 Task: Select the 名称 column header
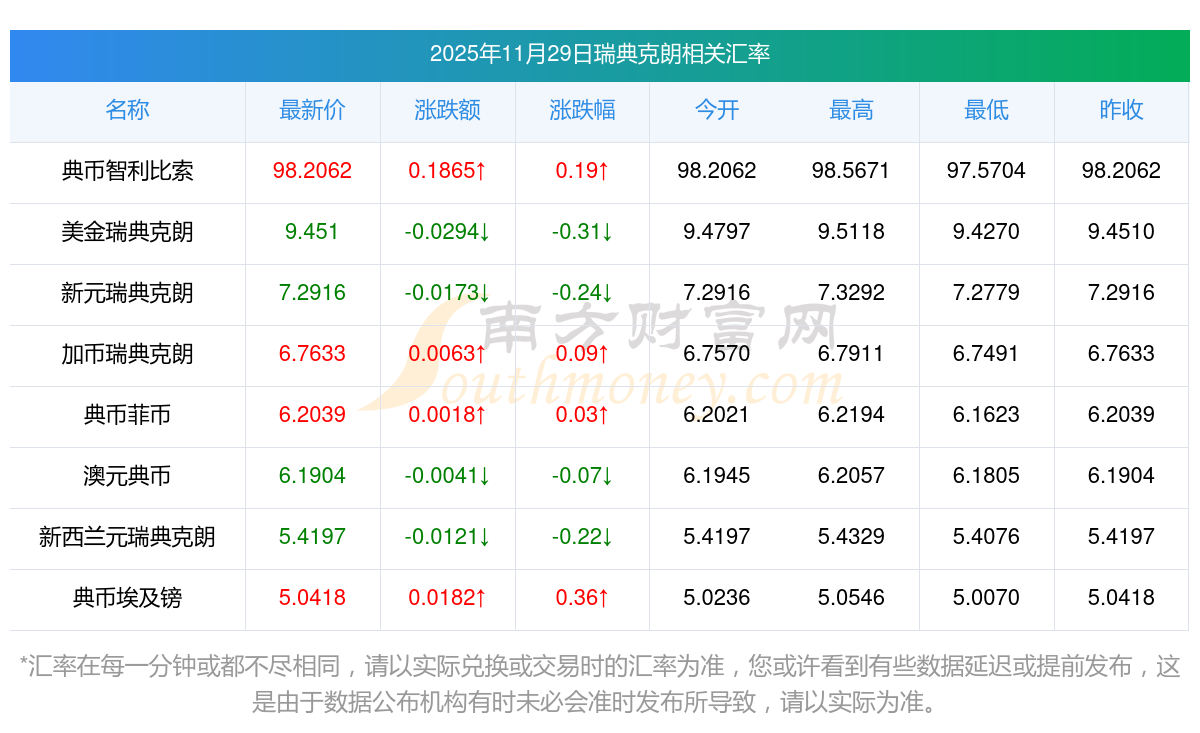(x=127, y=110)
